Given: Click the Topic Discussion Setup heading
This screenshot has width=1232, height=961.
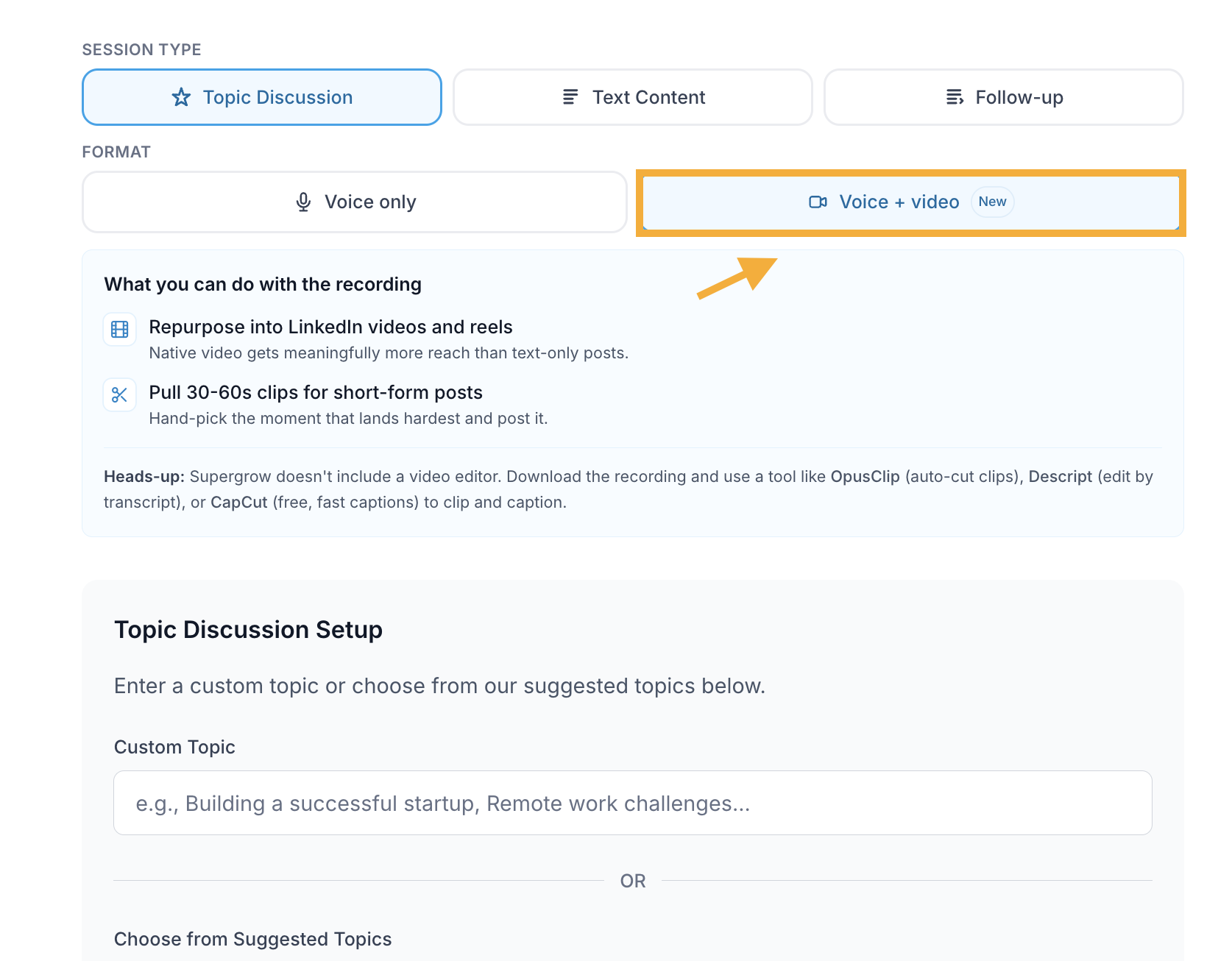Looking at the screenshot, I should [x=248, y=630].
